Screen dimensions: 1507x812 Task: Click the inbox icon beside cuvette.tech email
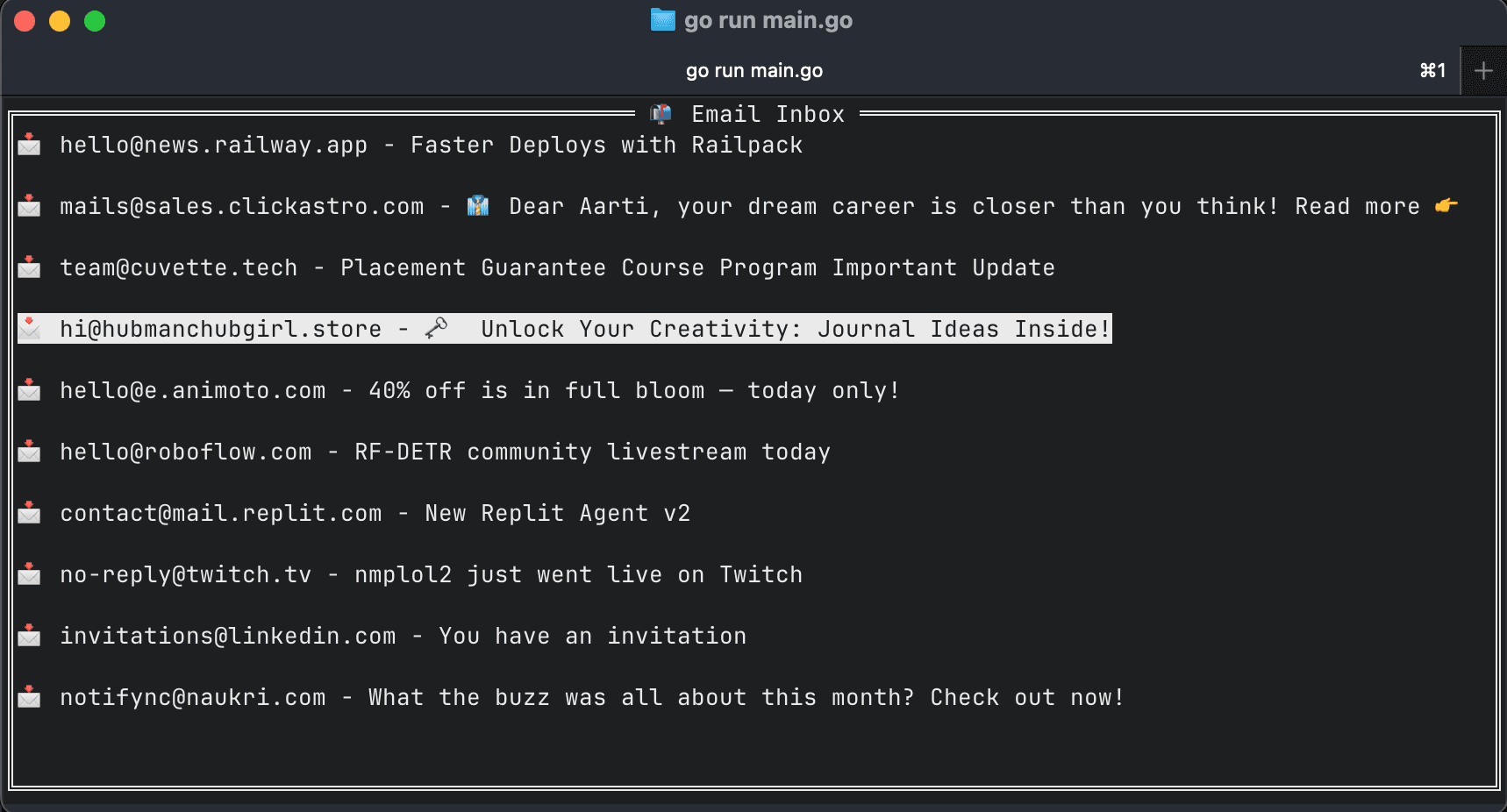(x=29, y=267)
